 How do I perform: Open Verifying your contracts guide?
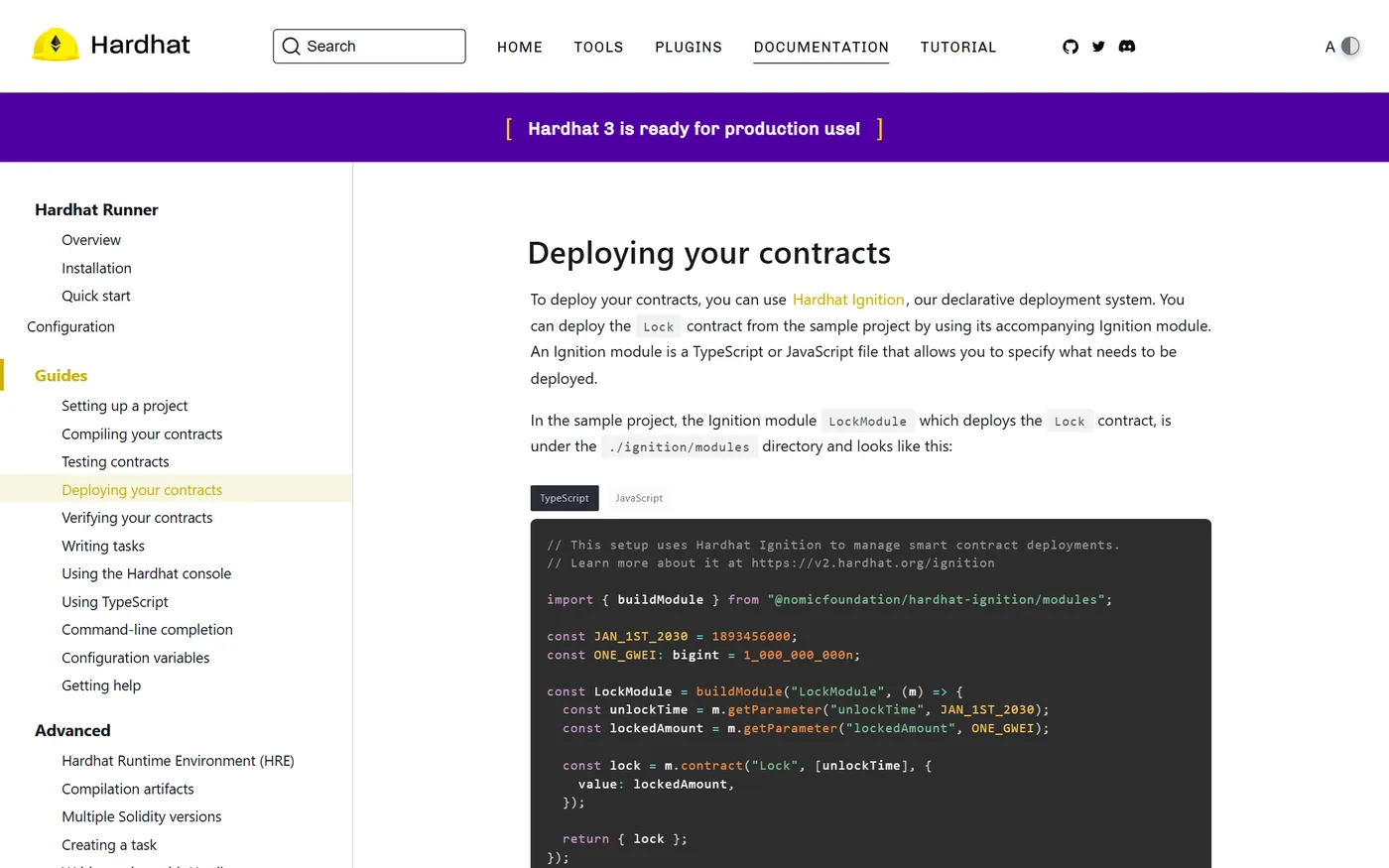137,518
